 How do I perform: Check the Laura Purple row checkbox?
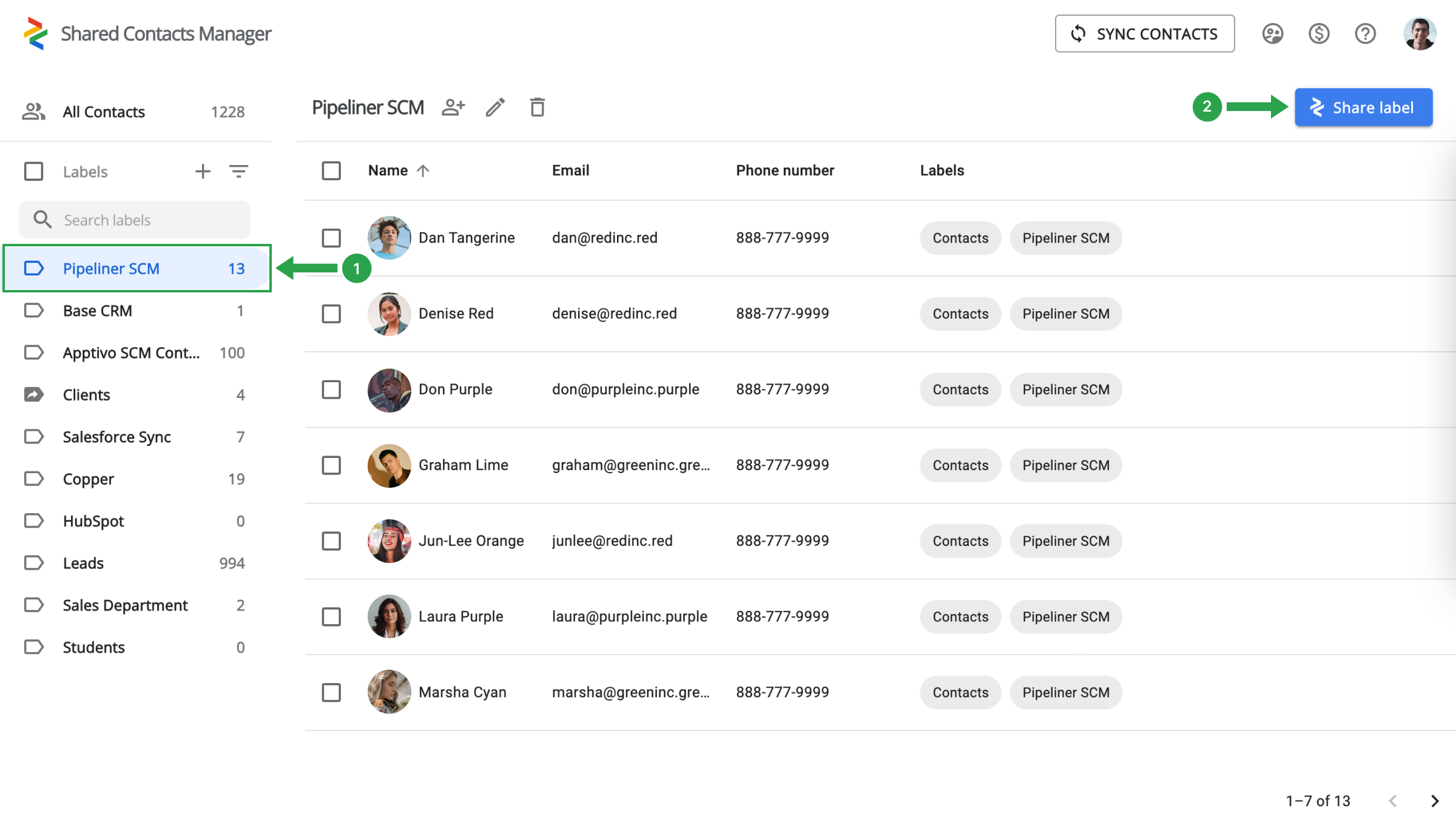click(x=331, y=617)
